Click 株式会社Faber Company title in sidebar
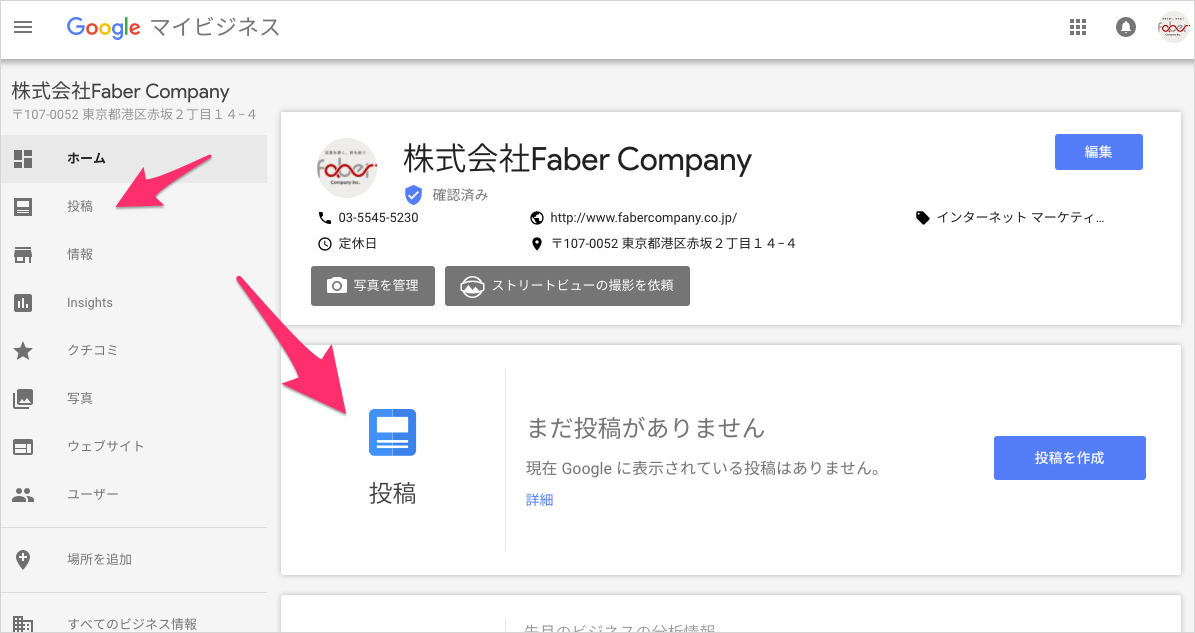 pos(120,91)
